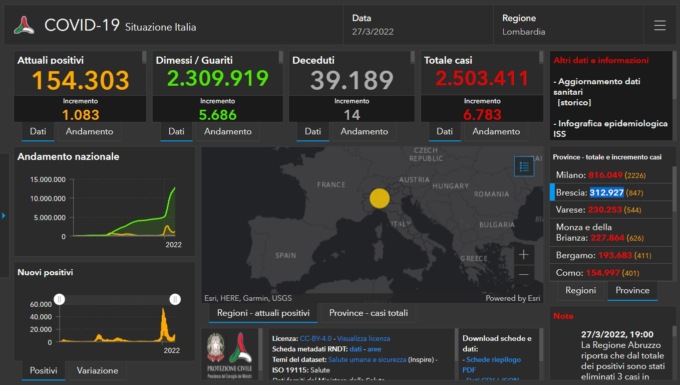Download the Schede riepilogo PDF
The height and width of the screenshot is (385, 680).
point(493,365)
